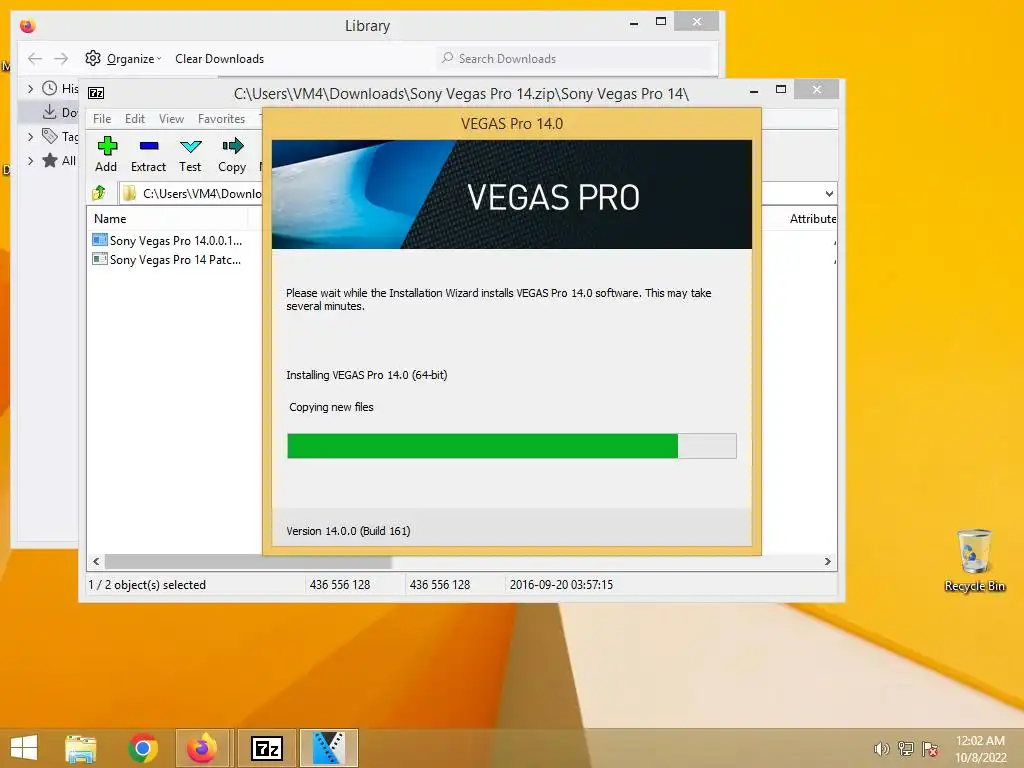Switch to Firefox in the taskbar

tap(202, 748)
